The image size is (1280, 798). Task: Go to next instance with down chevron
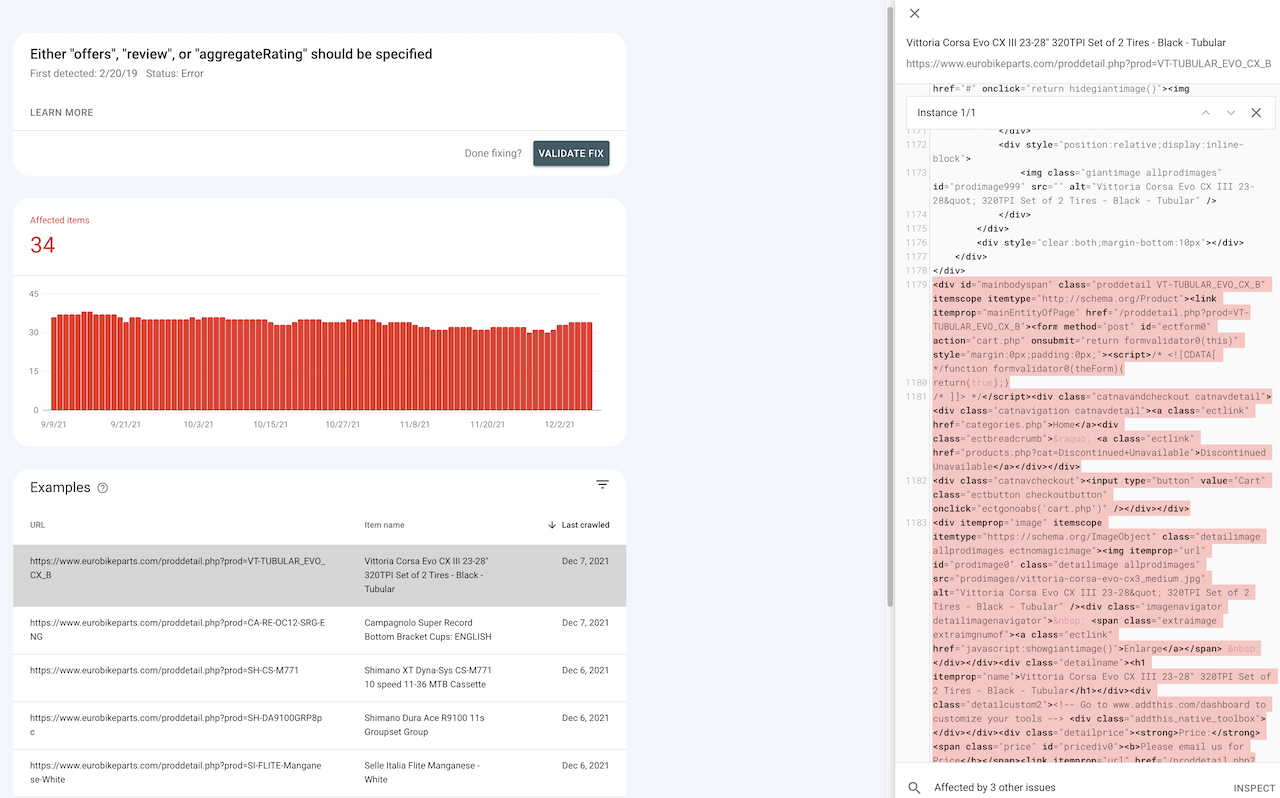pyautogui.click(x=1231, y=113)
